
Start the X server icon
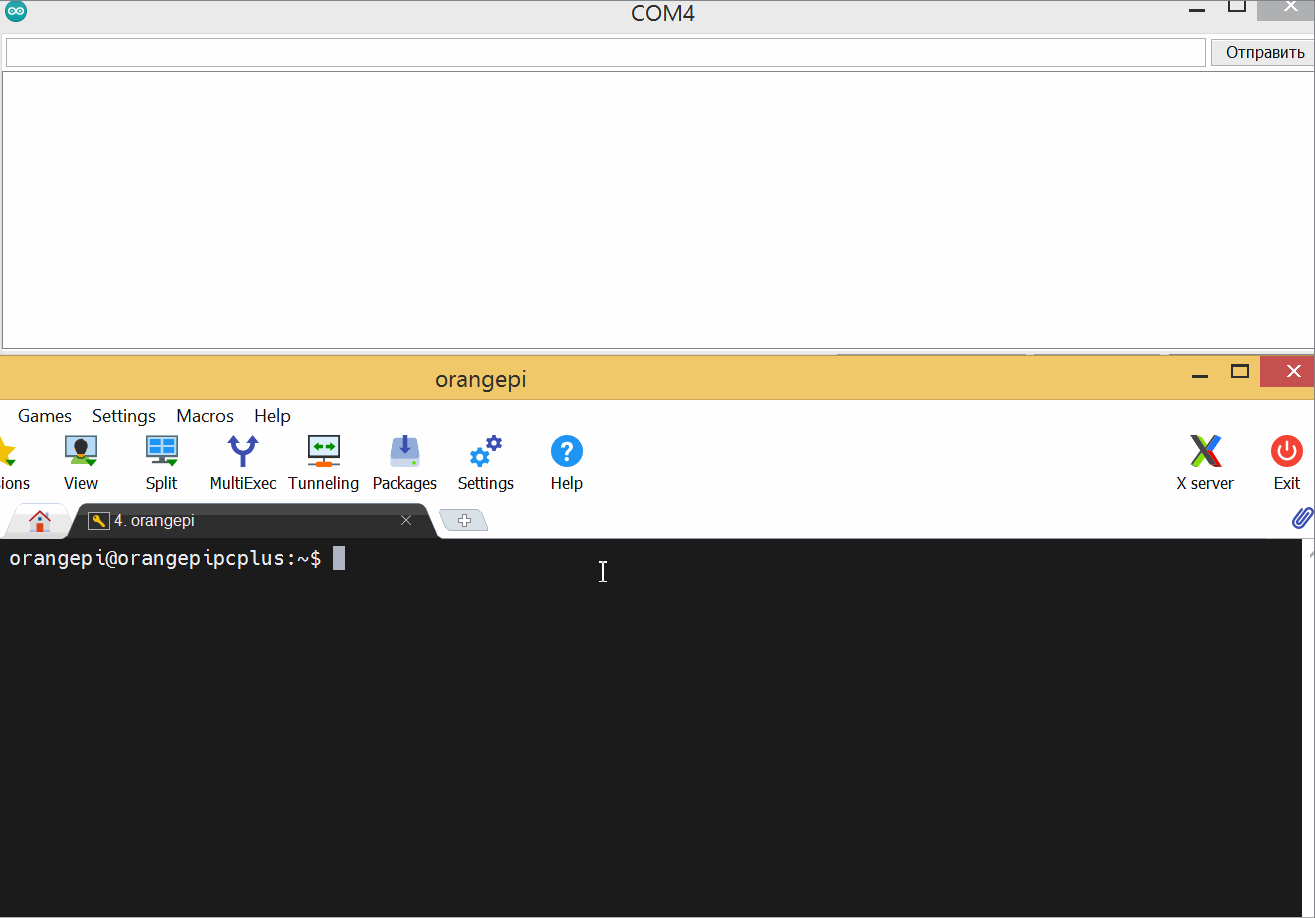[x=1205, y=462]
